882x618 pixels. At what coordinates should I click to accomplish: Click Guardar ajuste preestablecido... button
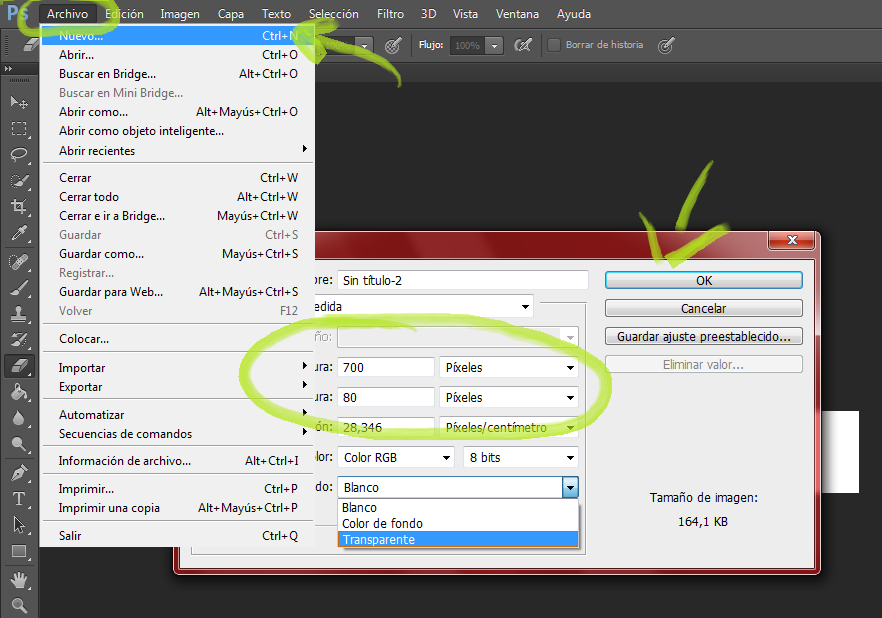tap(704, 336)
